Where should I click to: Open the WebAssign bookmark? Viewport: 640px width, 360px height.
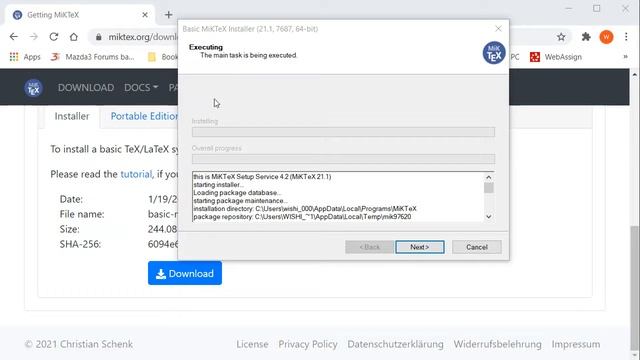[x=556, y=57]
